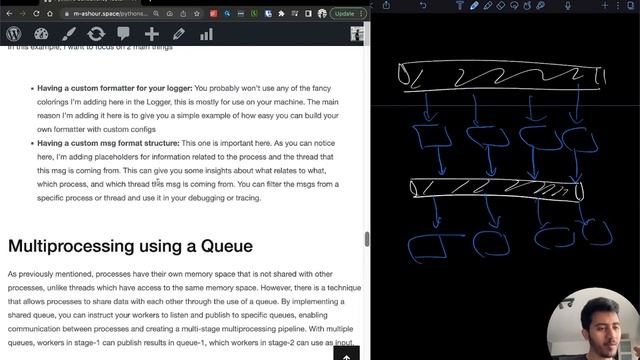Click the browser forward arrow
640x360 pixels.
[x=22, y=13]
